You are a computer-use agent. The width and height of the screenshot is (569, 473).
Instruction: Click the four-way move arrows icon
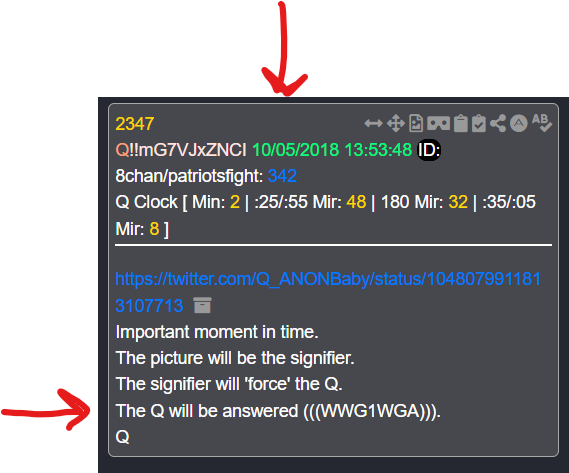click(396, 123)
